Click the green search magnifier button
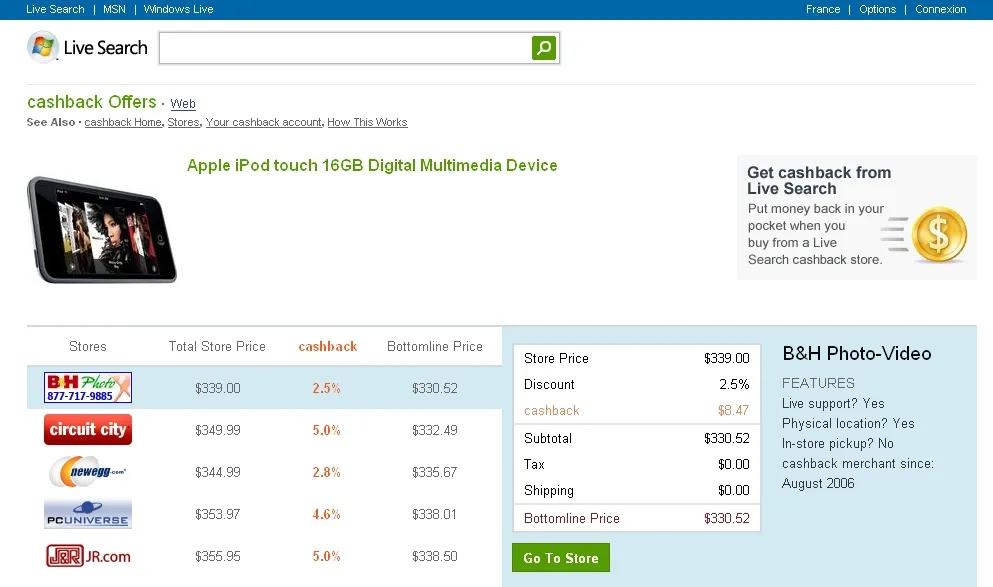This screenshot has width=993, height=587. pyautogui.click(x=544, y=47)
